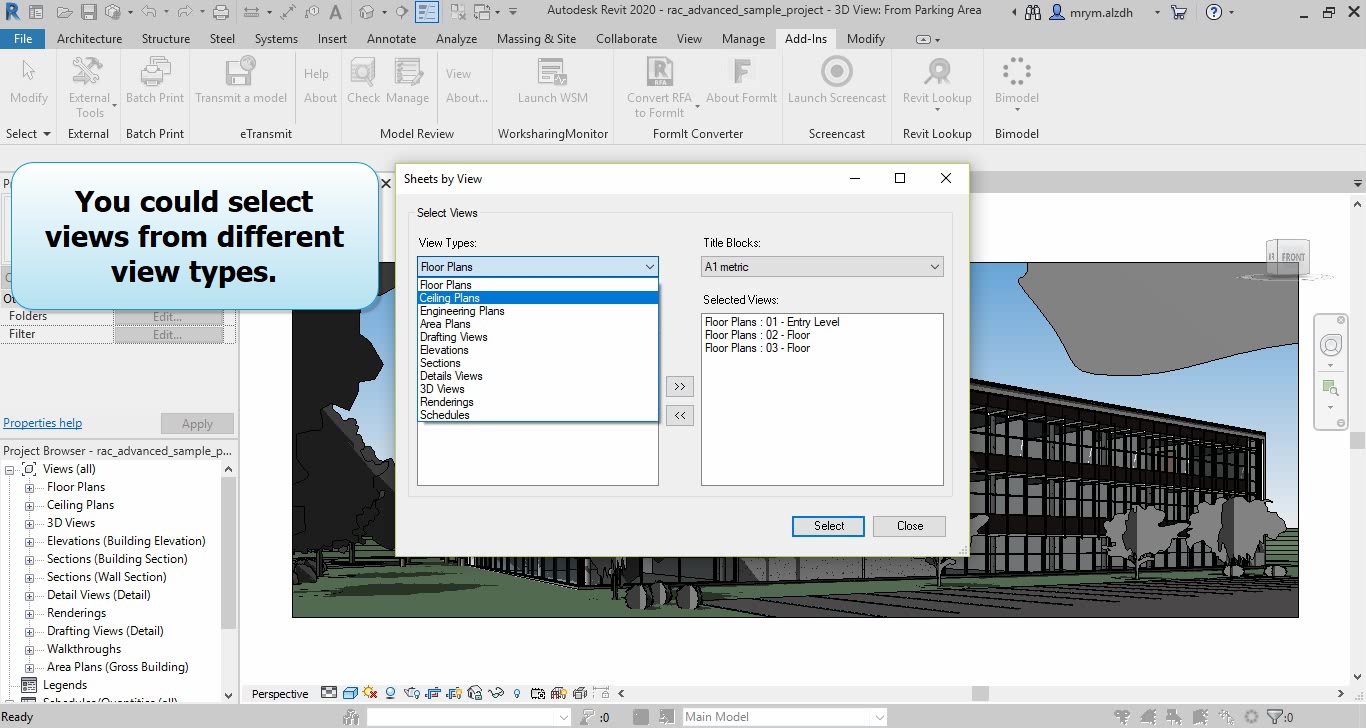Select Floor Plans : 02 - Floor entry
This screenshot has width=1366, height=728.
[x=757, y=335]
